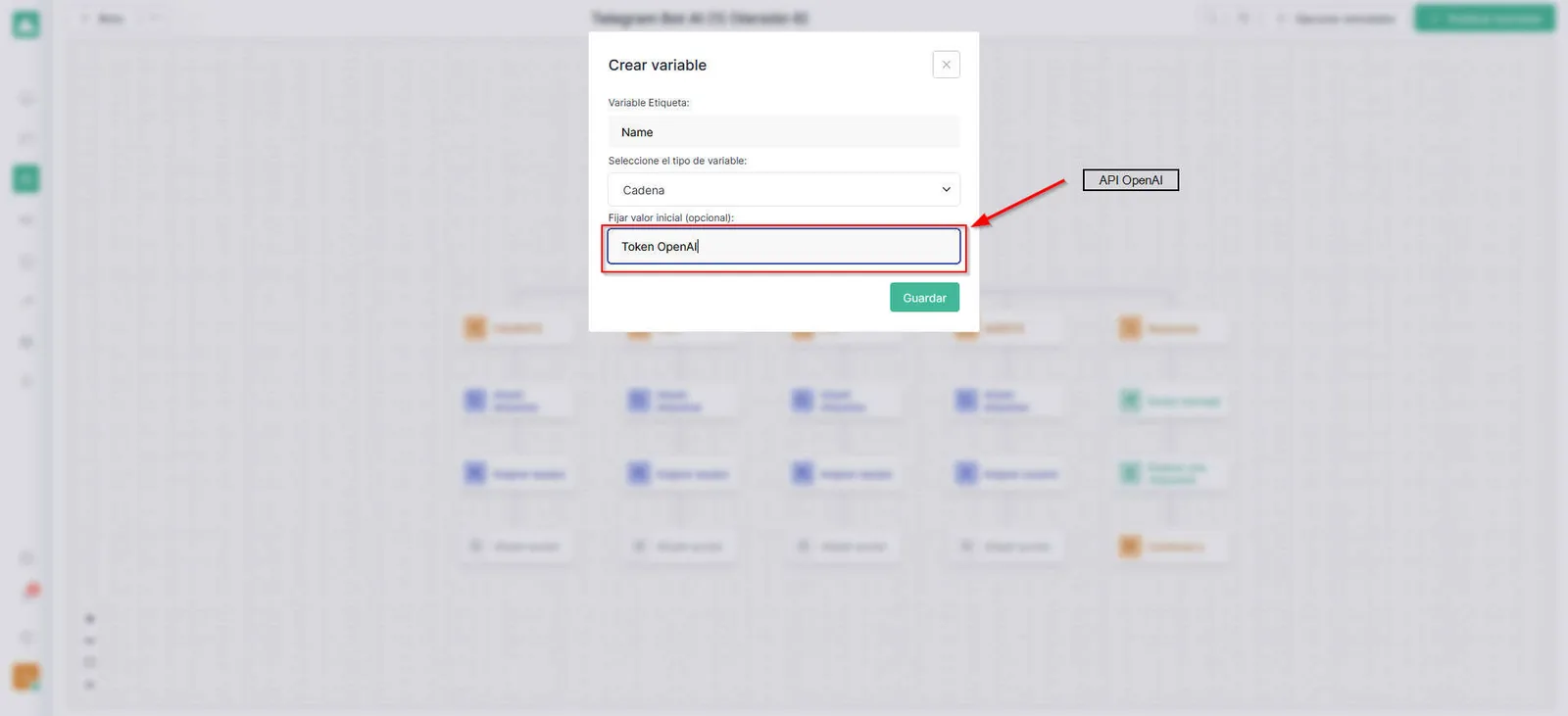1568x716 pixels.
Task: Click the blurred Telegram Bot flow title
Action: [x=700, y=19]
